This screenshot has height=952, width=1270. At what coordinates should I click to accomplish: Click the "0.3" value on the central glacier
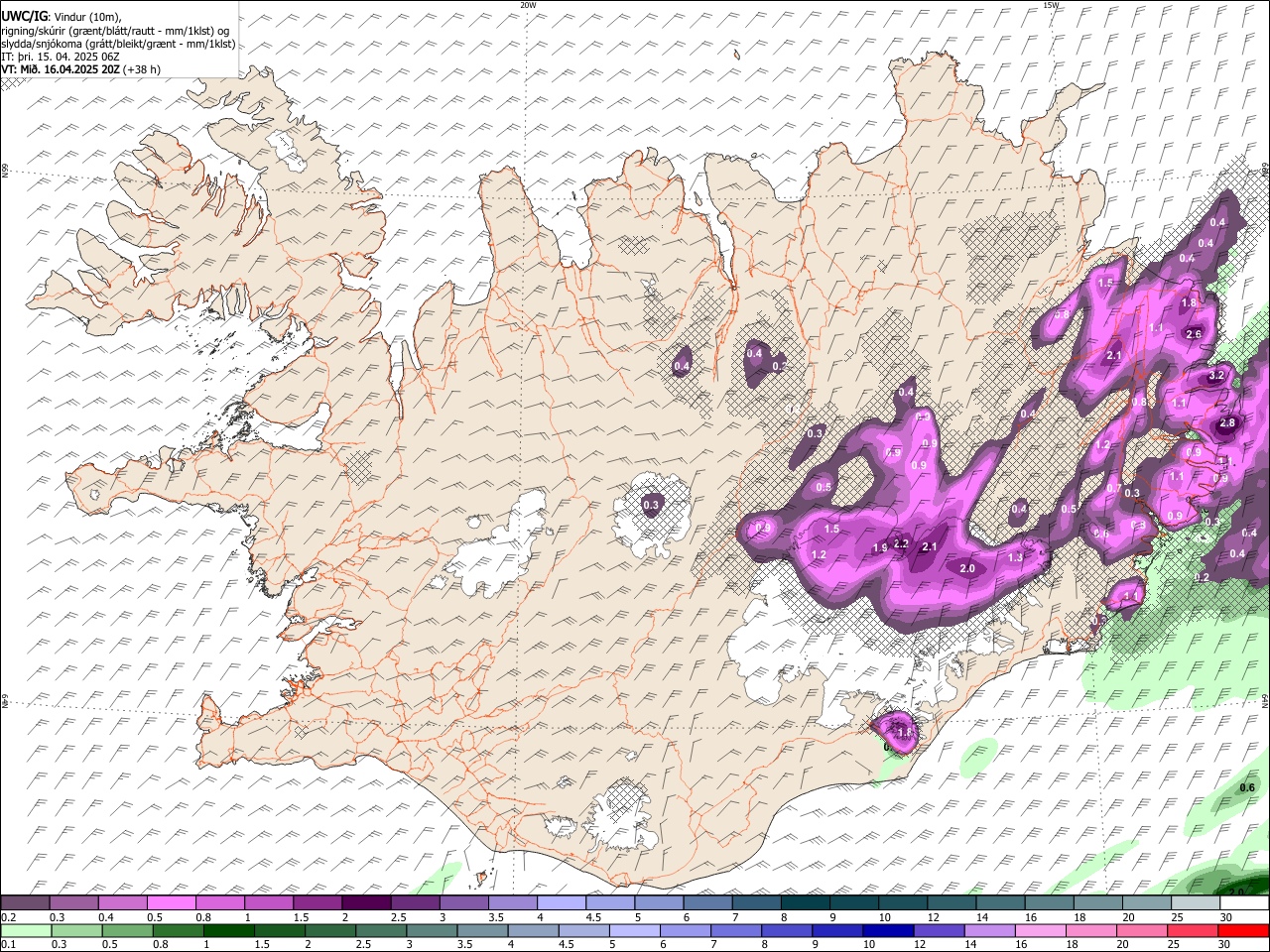coord(651,506)
